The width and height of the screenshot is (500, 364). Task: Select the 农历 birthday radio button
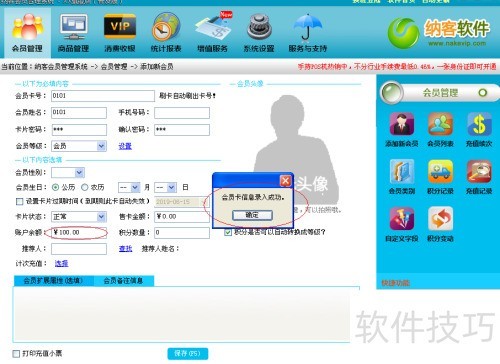coord(85,187)
